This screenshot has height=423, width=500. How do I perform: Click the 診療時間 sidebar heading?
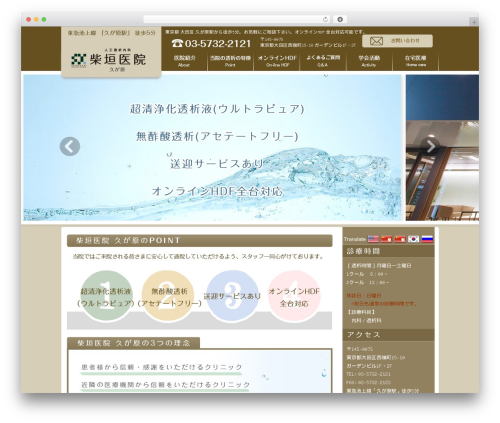pyautogui.click(x=388, y=251)
